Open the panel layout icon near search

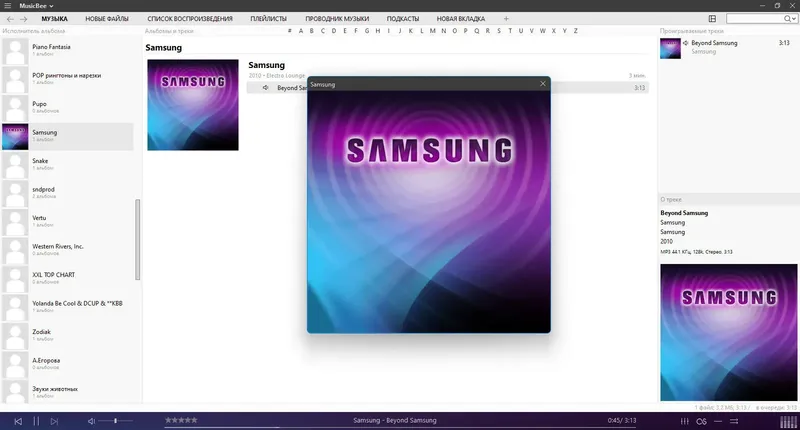(x=712, y=19)
